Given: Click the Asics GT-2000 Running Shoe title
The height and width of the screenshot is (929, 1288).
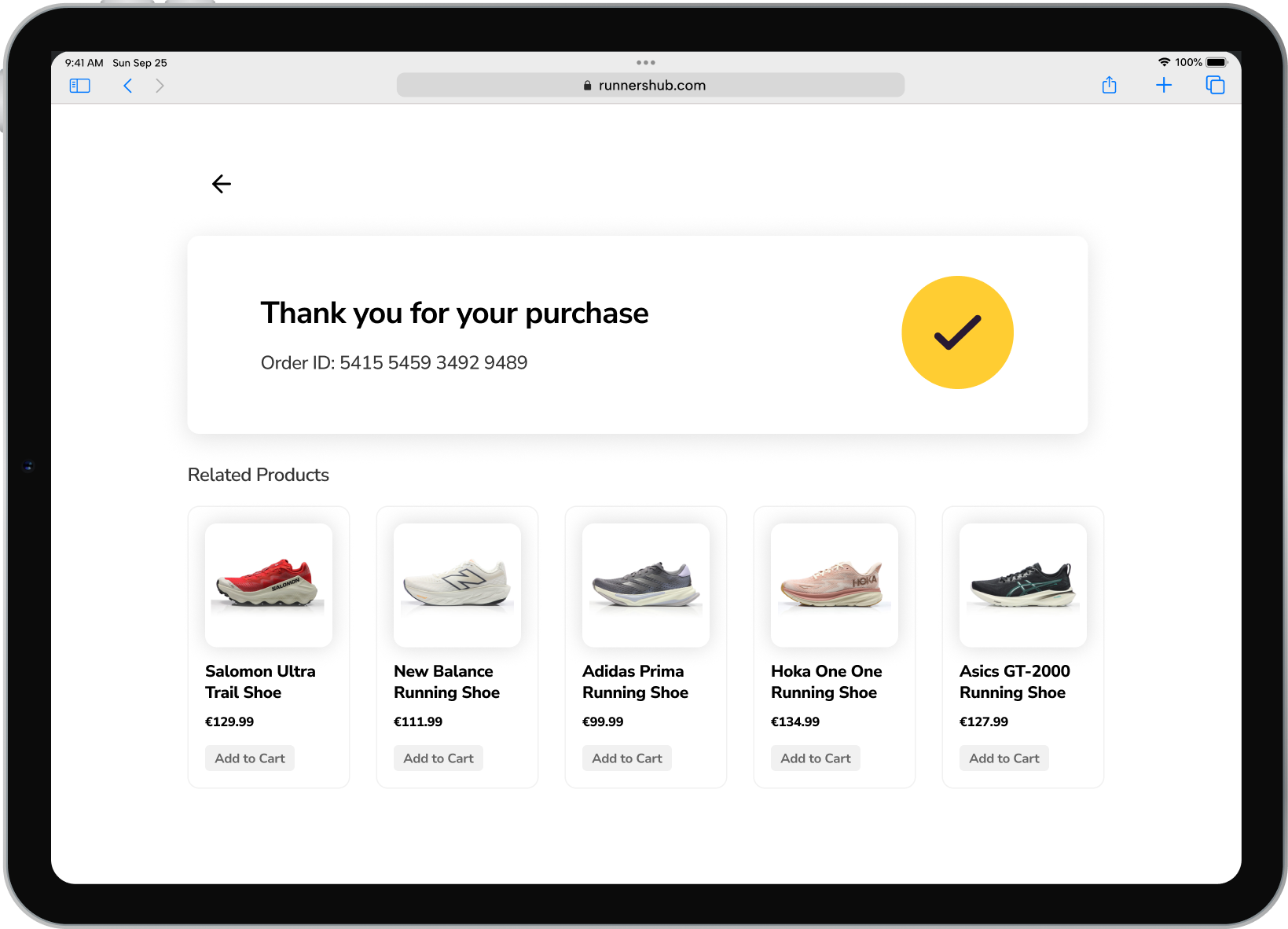Looking at the screenshot, I should (1015, 681).
